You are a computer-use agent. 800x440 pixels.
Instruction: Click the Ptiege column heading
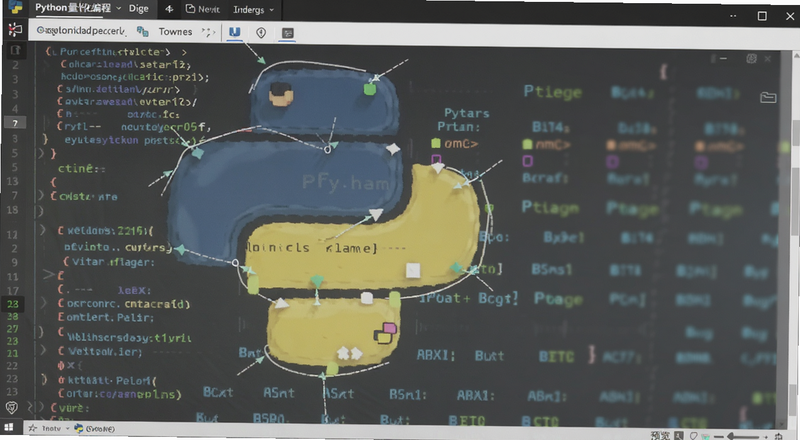553,92
